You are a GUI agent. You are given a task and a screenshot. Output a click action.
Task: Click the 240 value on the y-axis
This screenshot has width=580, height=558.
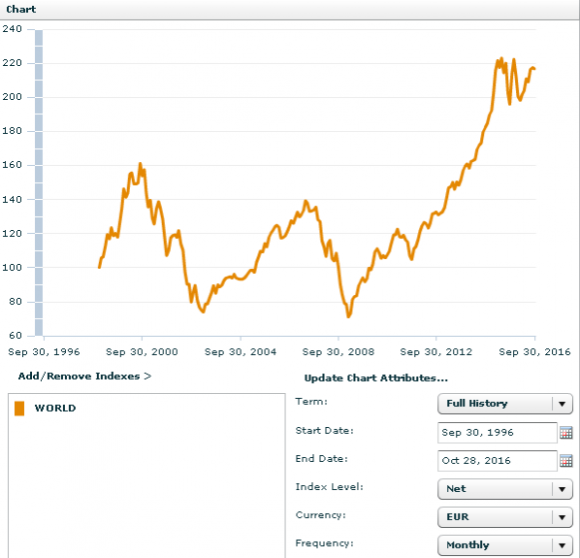(x=12, y=29)
